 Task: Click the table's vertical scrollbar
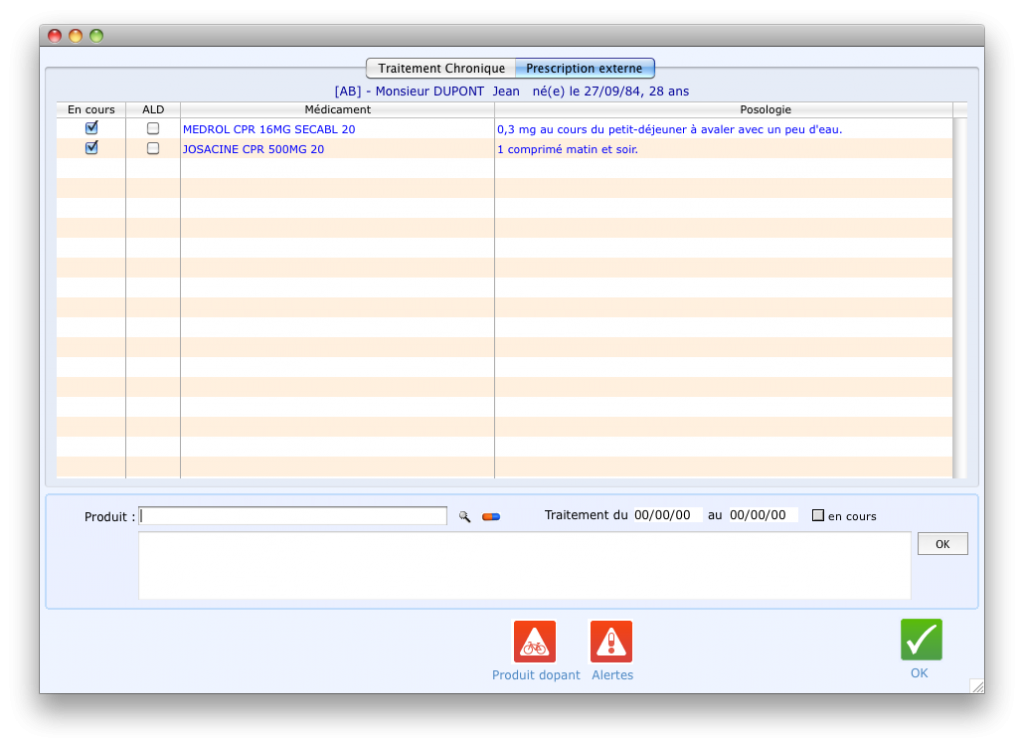click(959, 298)
